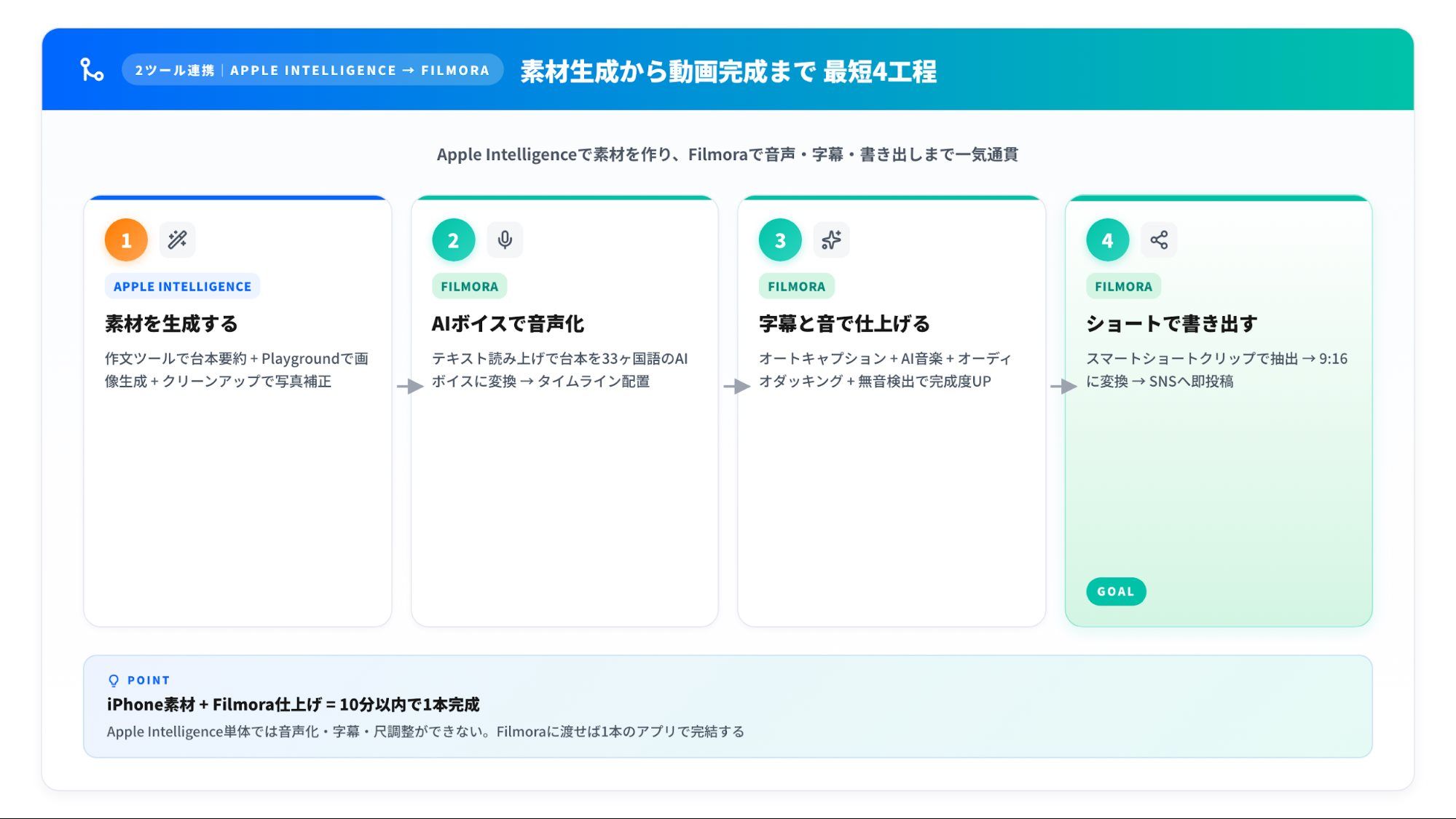Click the sparkles icon in step 3
The image size is (1456, 819).
[831, 240]
